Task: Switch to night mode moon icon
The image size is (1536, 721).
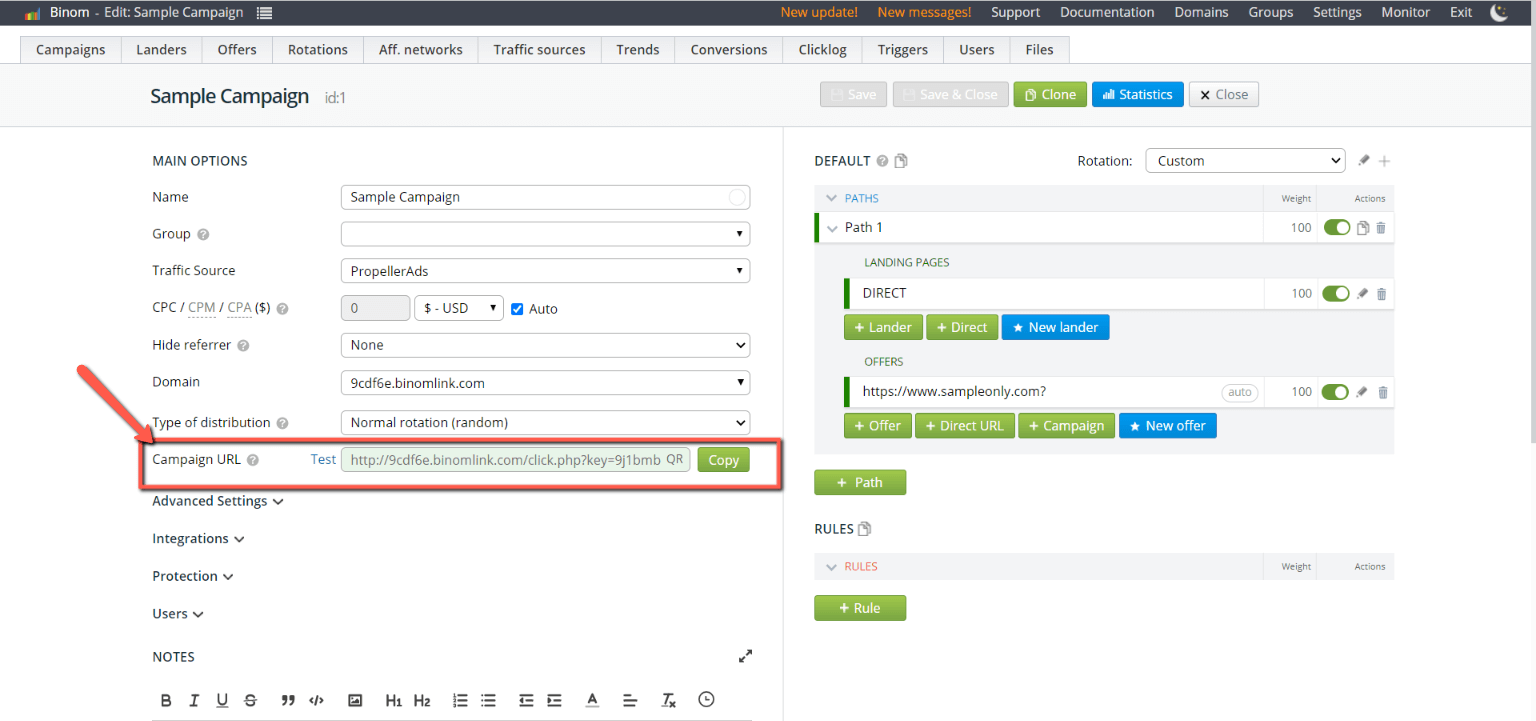Action: click(1499, 12)
